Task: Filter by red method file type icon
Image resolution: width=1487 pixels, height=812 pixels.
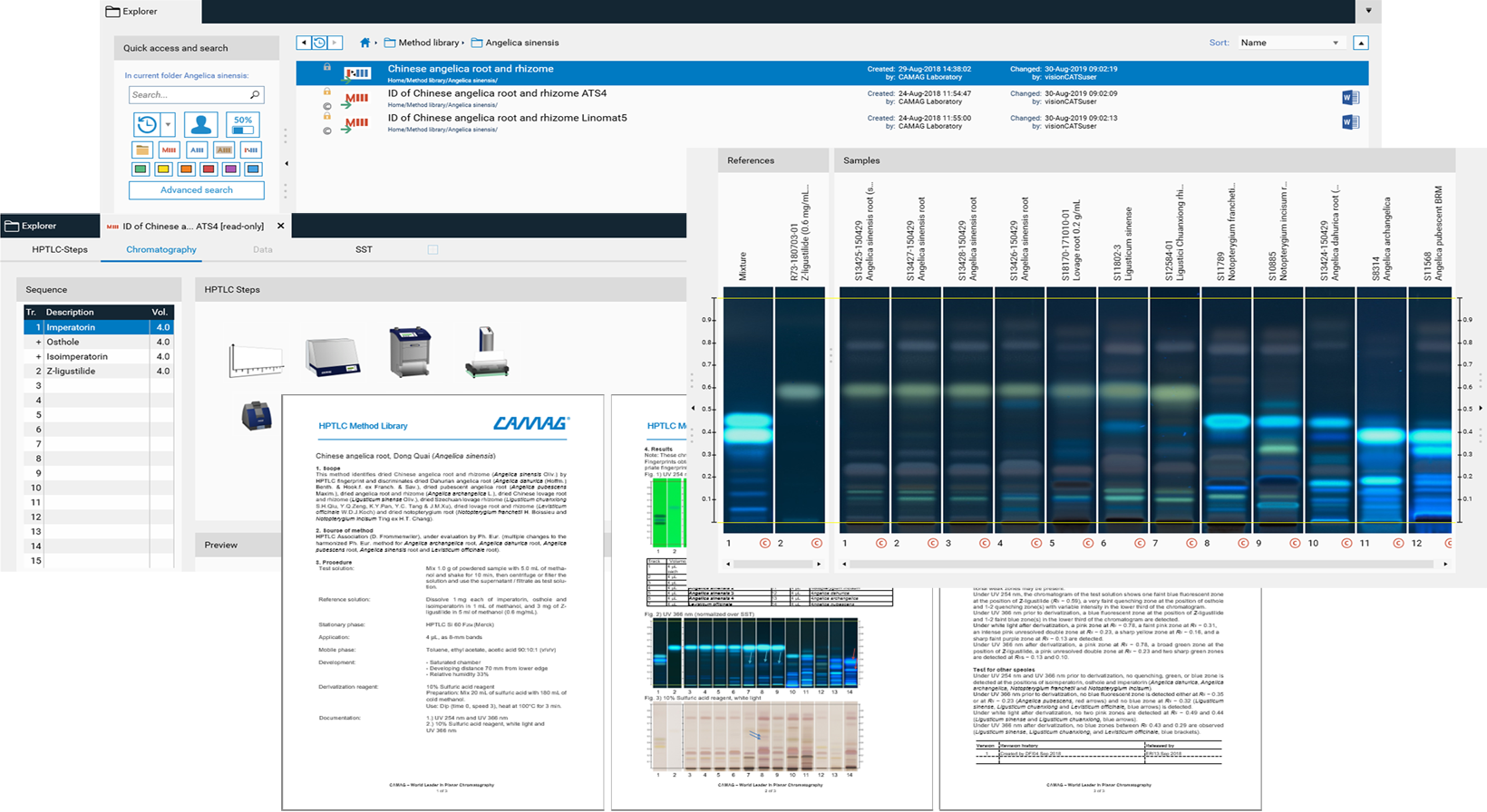Action: [169, 150]
